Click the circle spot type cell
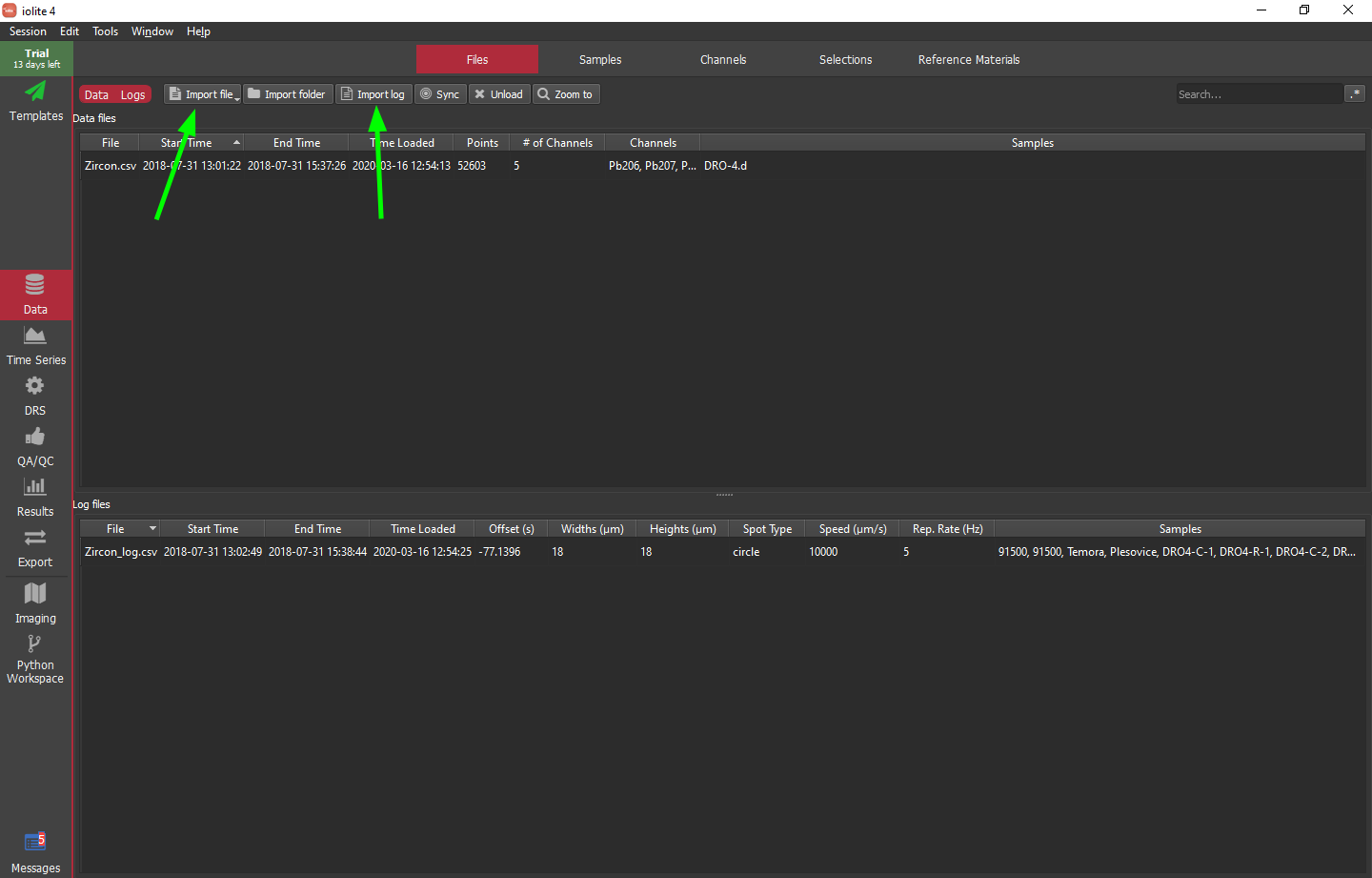The width and height of the screenshot is (1372, 878). pos(746,552)
